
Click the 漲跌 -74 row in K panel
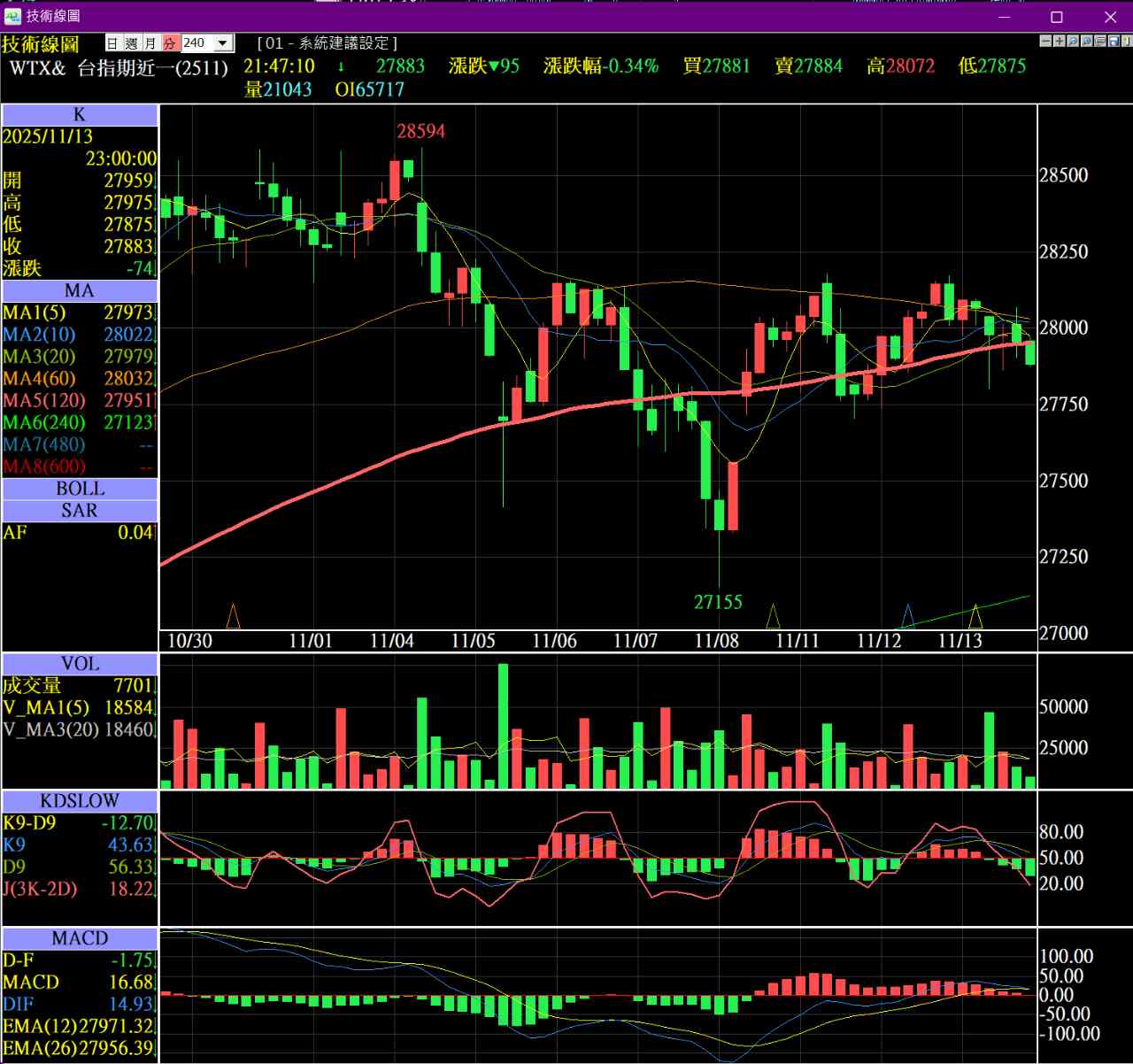pyautogui.click(x=80, y=268)
